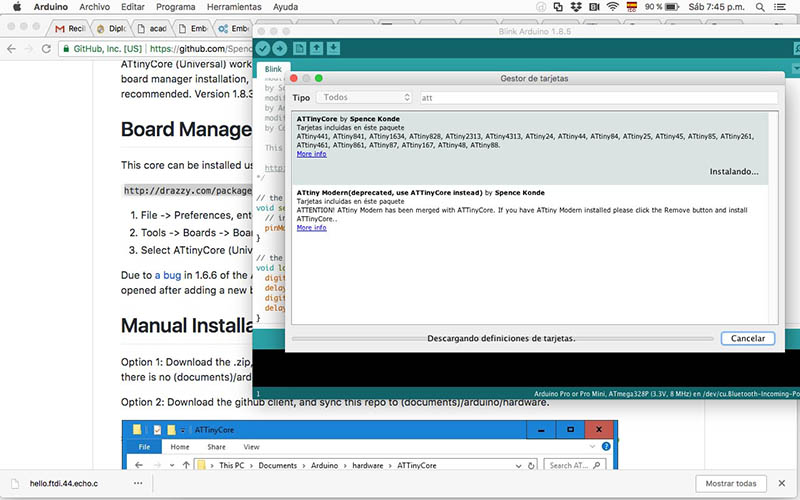Click the Cancelar button

(x=747, y=338)
